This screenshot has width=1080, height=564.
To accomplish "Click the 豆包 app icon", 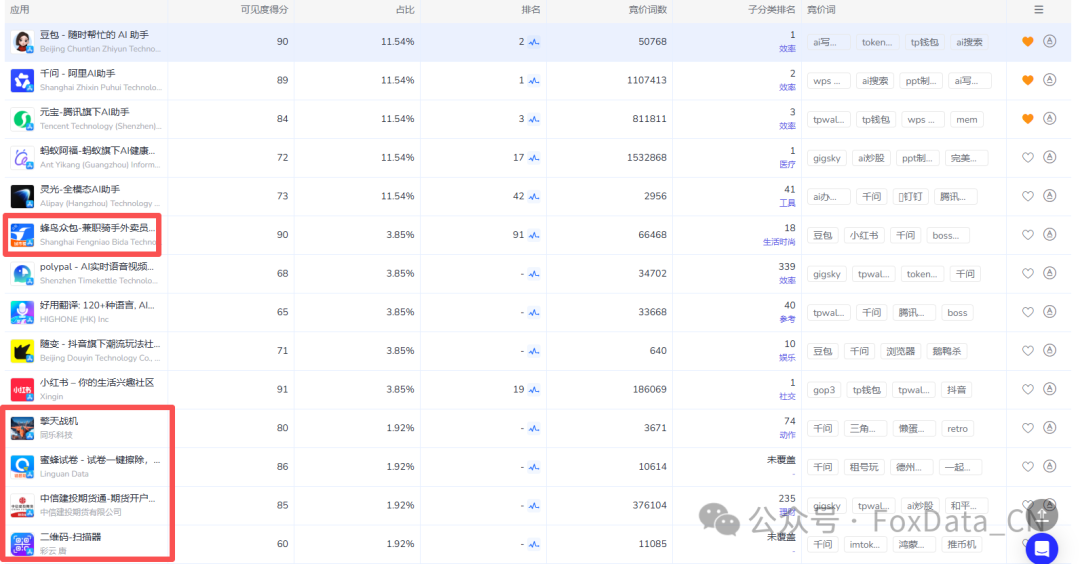I will point(22,42).
